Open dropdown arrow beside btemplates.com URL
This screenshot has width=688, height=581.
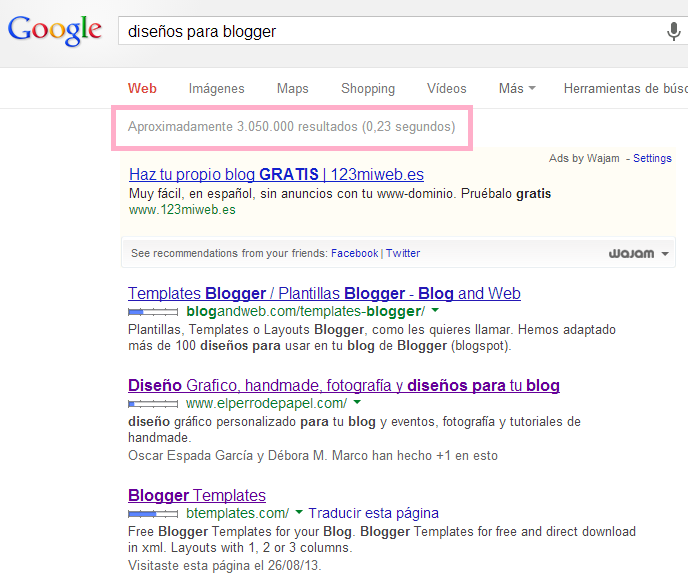(299, 512)
